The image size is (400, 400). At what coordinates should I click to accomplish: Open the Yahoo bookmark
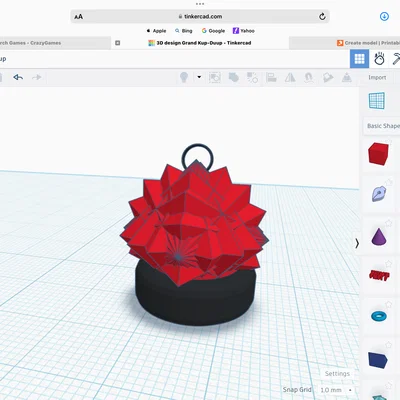pyautogui.click(x=244, y=31)
